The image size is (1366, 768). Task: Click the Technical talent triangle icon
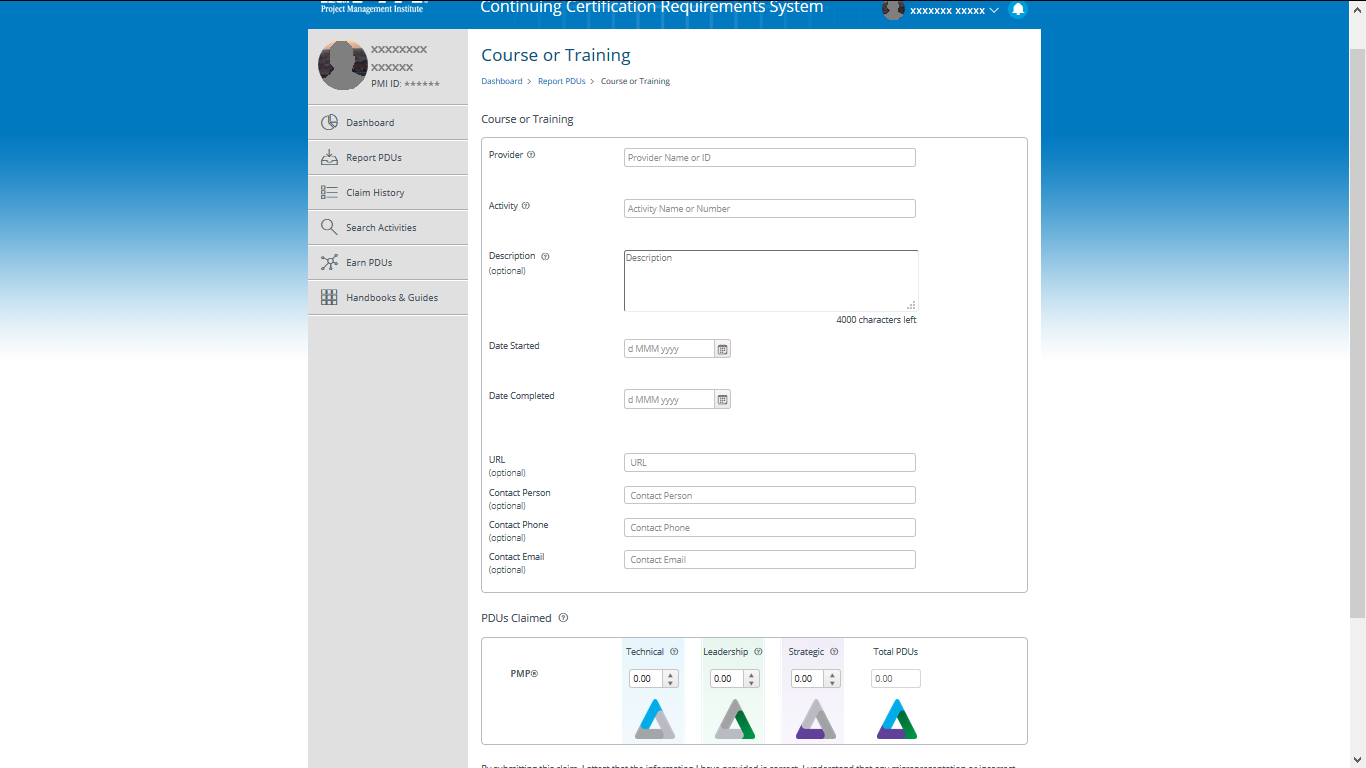[x=655, y=719]
